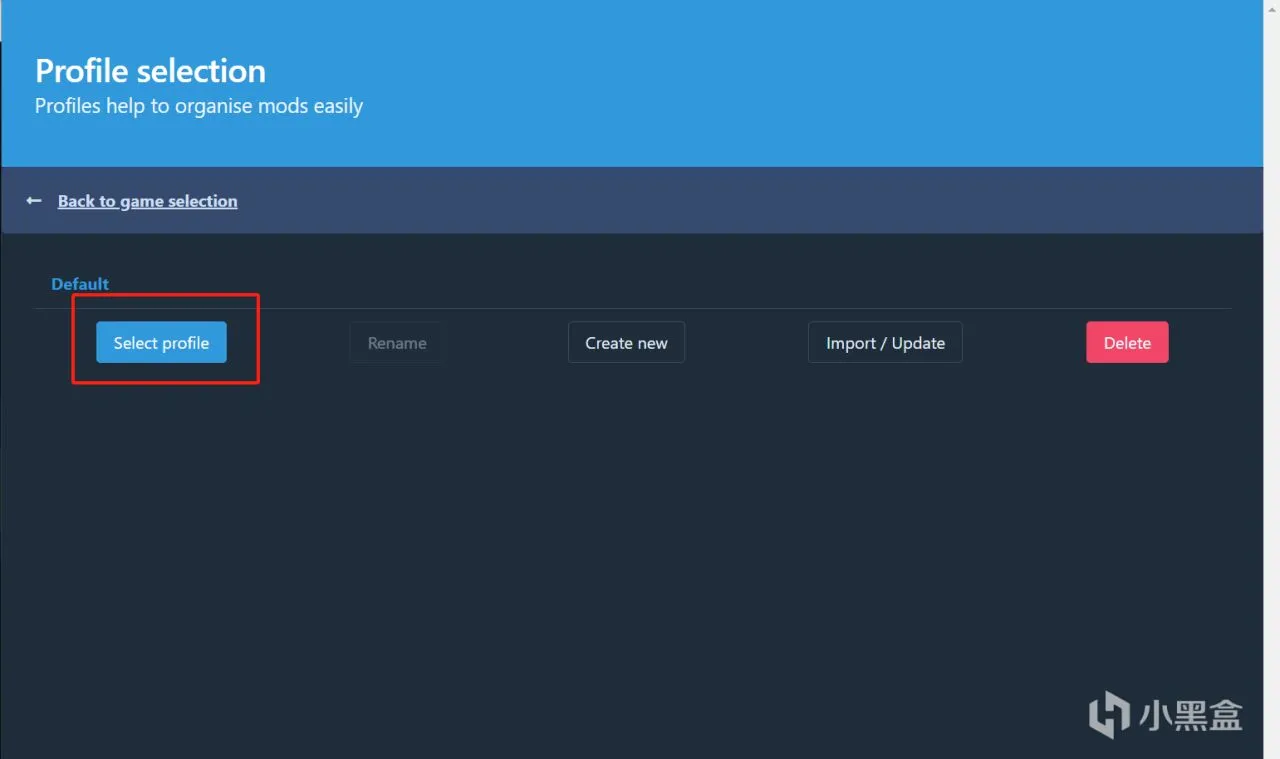1280x759 pixels.
Task: Click the 'Profiles help to organise mods easily' subtitle
Action: tap(199, 106)
